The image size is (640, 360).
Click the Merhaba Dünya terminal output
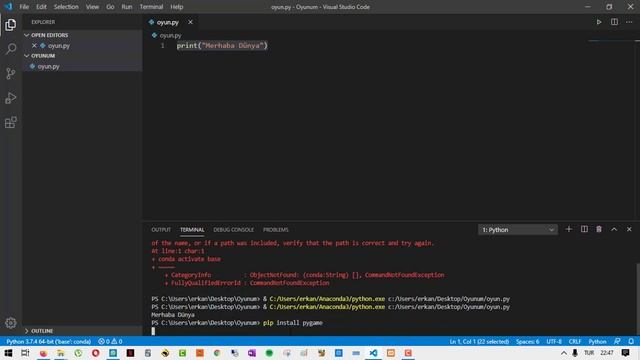(x=173, y=315)
